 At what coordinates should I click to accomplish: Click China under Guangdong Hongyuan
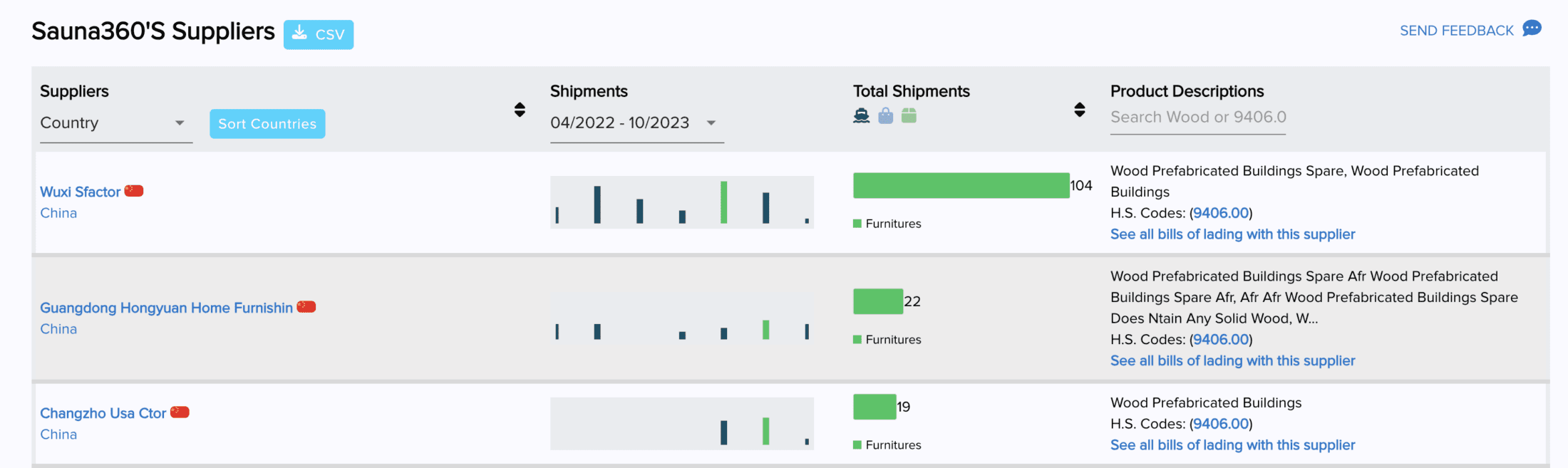tap(58, 329)
